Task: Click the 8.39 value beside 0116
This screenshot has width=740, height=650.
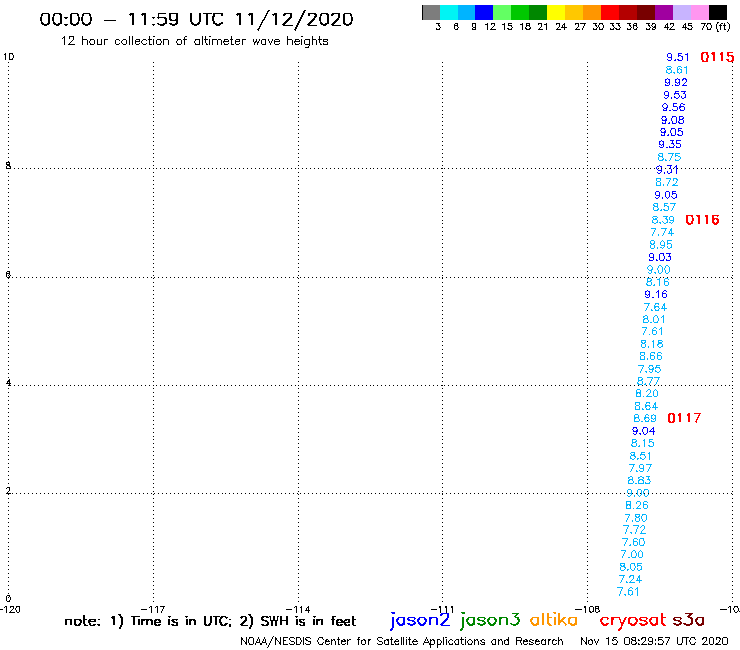Action: click(x=663, y=220)
